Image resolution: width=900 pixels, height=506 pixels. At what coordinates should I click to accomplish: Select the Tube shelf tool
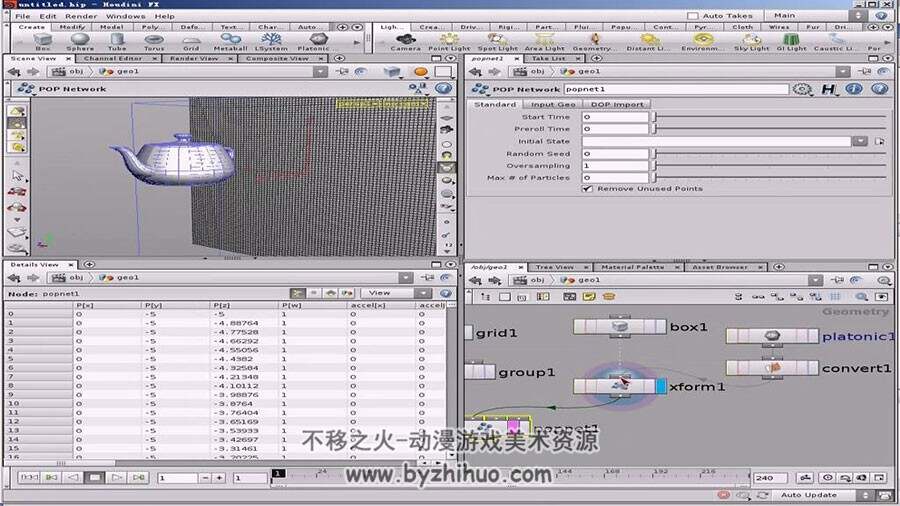tap(117, 42)
